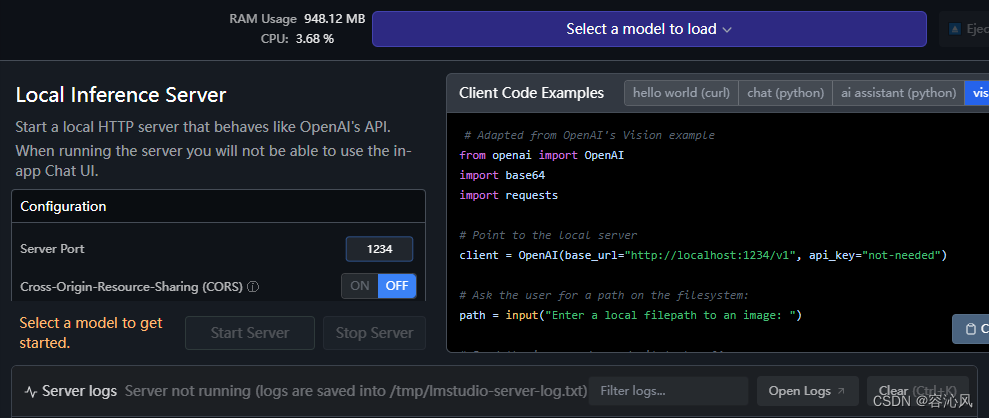Turn CORS ON

coord(360,286)
